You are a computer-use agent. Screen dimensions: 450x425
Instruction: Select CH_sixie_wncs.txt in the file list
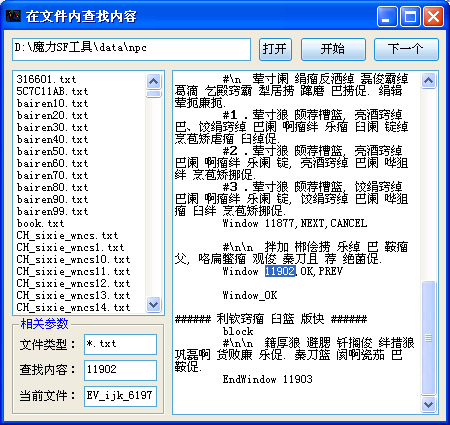67,235
